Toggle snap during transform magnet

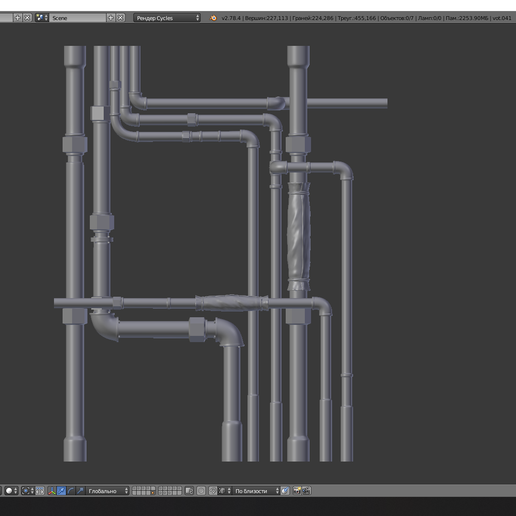(213, 491)
